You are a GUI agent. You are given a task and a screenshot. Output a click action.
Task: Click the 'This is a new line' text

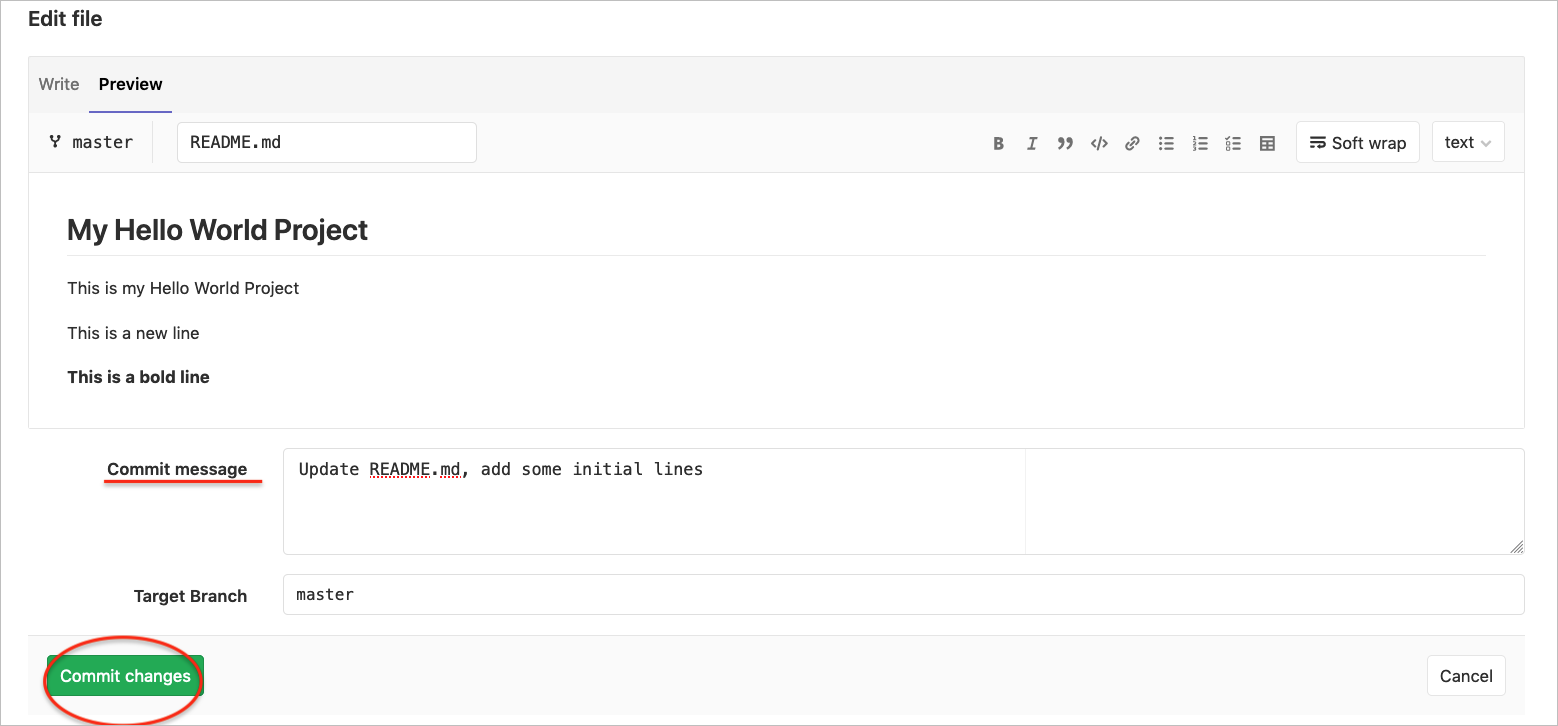(133, 333)
